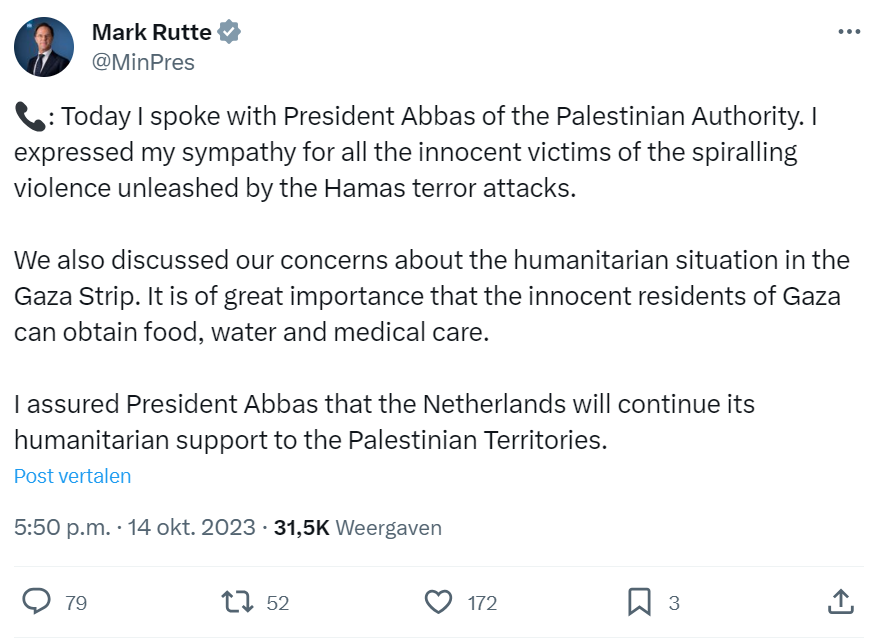Viewport: 882px width, 638px height.
Task: Open the @MinPres handle link
Action: coord(143,62)
